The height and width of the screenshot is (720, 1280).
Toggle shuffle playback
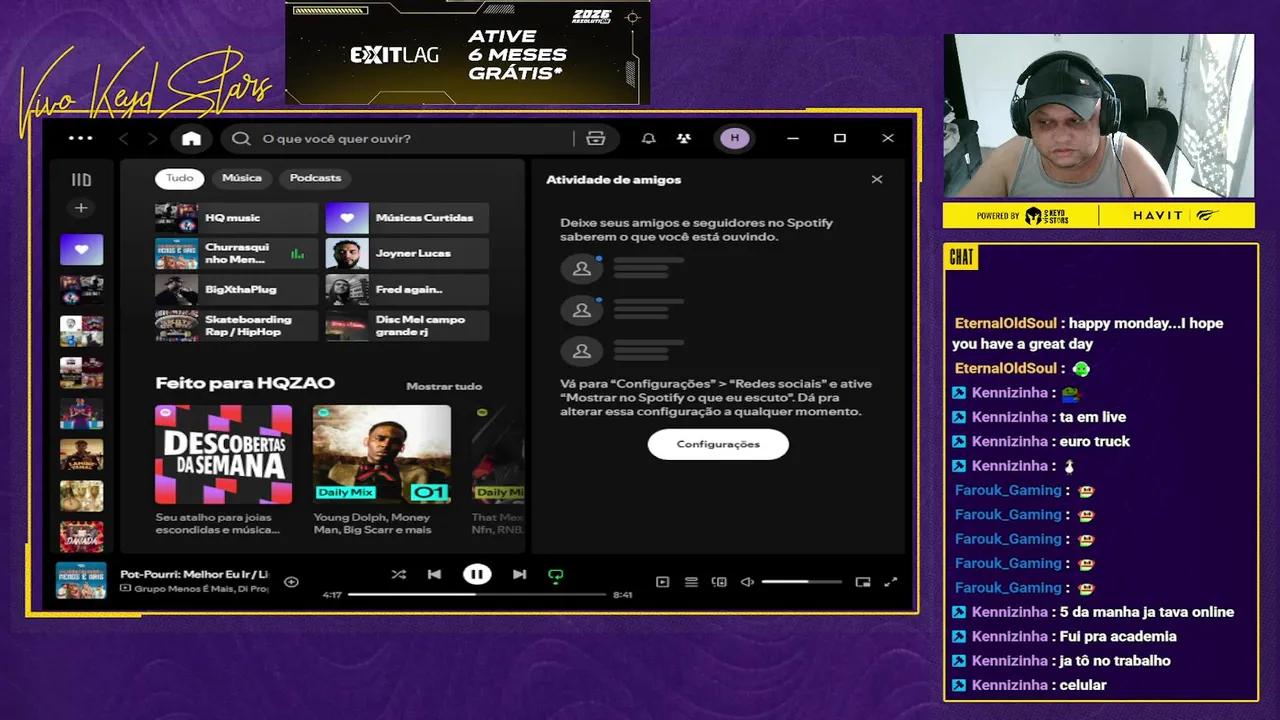pos(398,574)
